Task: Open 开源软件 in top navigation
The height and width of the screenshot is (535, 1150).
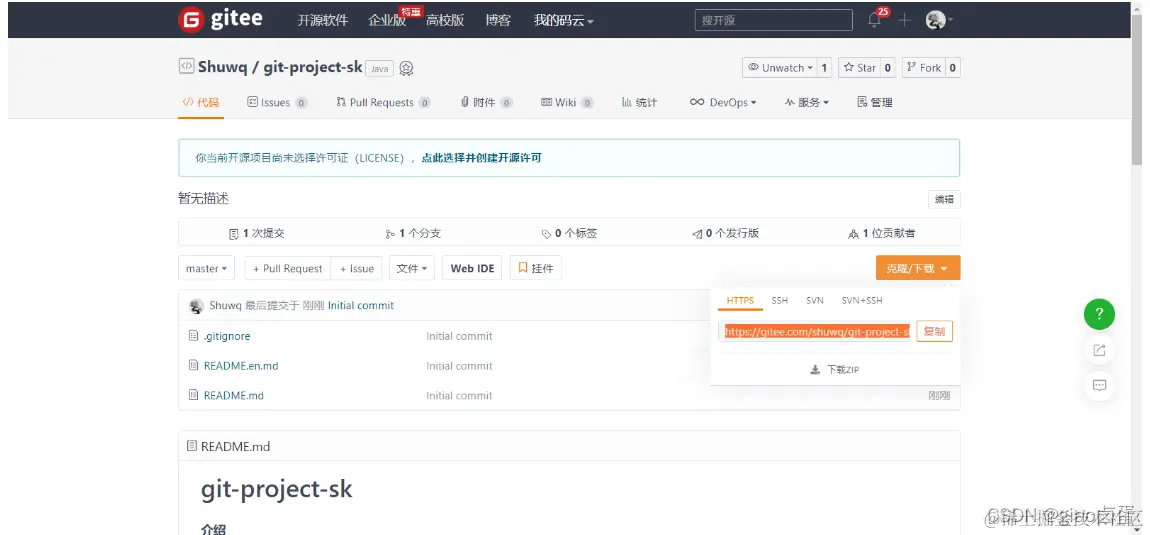Action: point(323,21)
